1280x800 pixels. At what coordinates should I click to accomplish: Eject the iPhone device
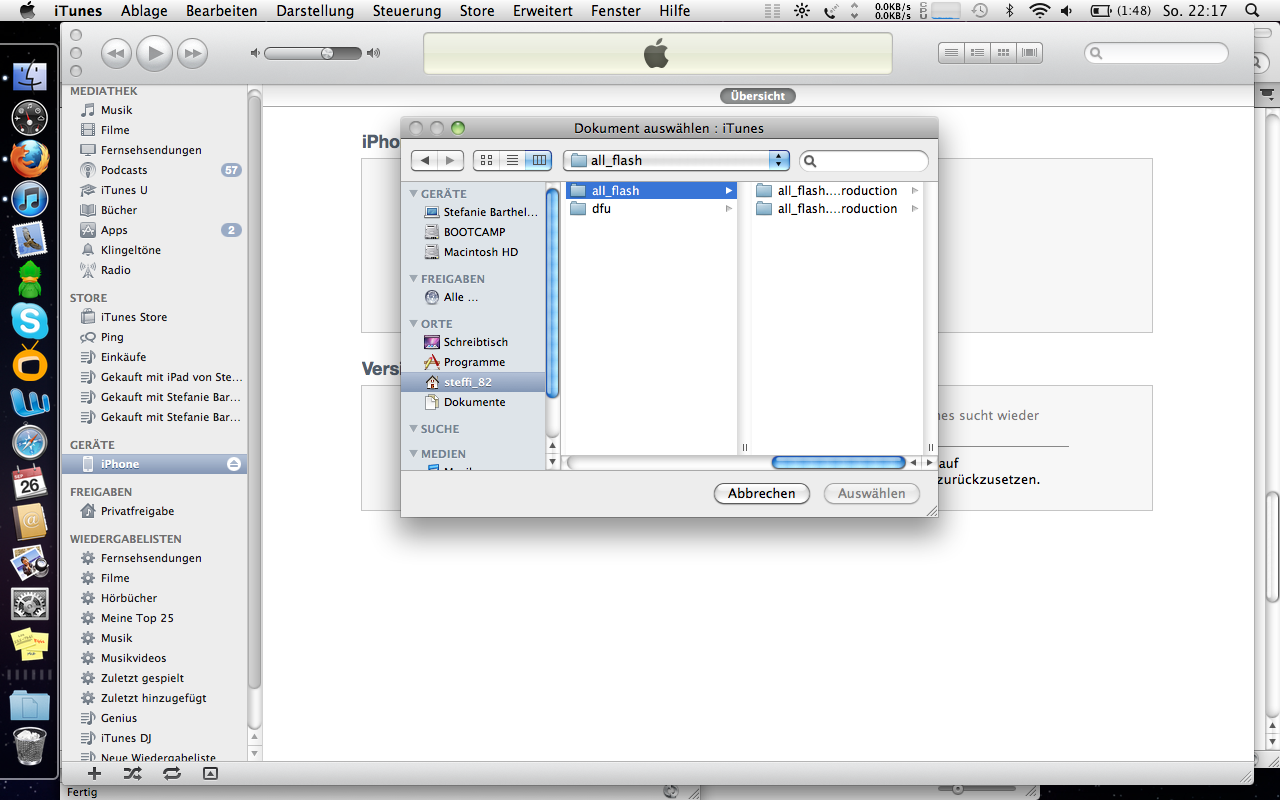233,464
